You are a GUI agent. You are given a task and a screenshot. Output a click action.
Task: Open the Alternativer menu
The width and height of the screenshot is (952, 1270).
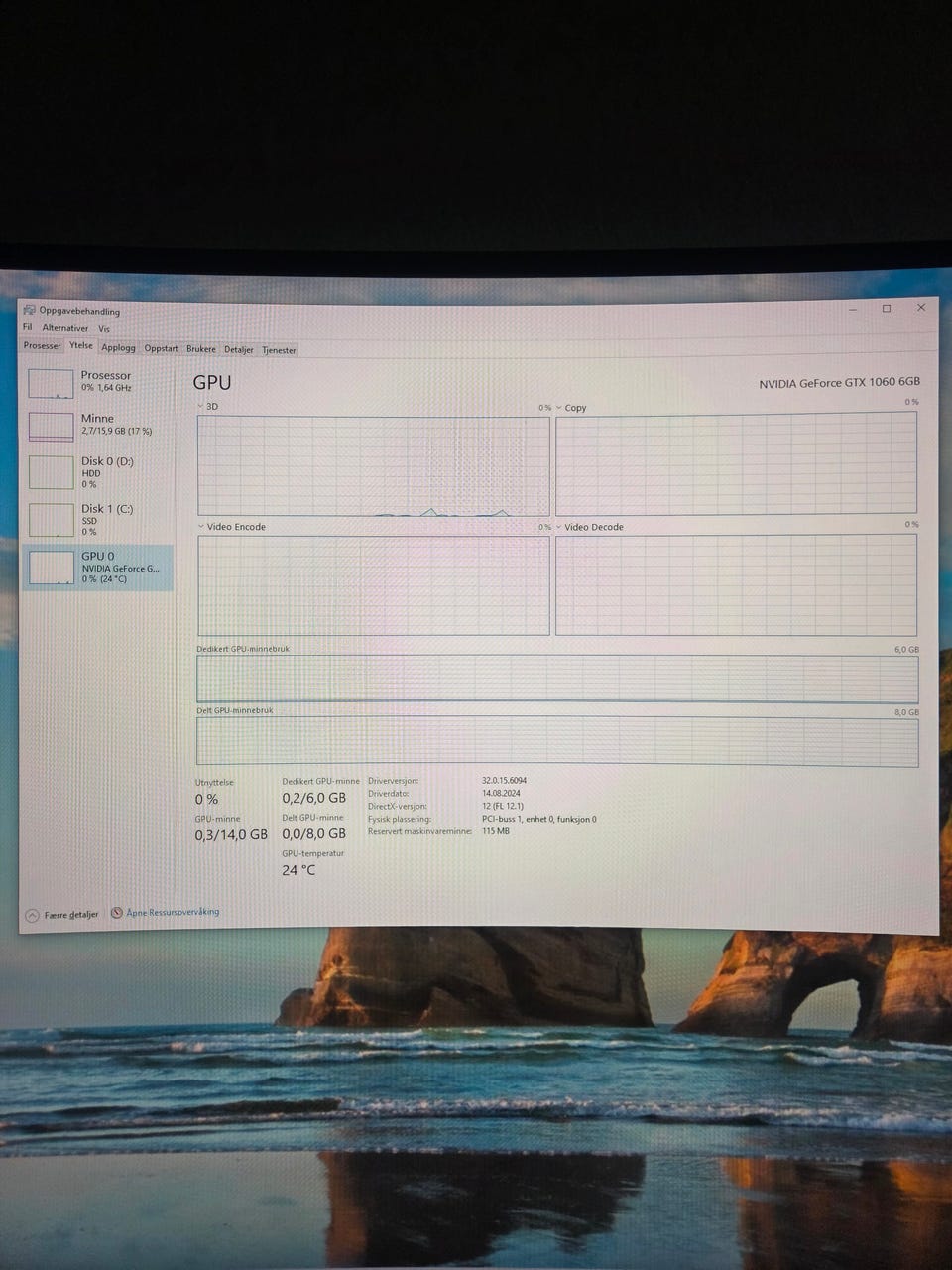coord(65,328)
